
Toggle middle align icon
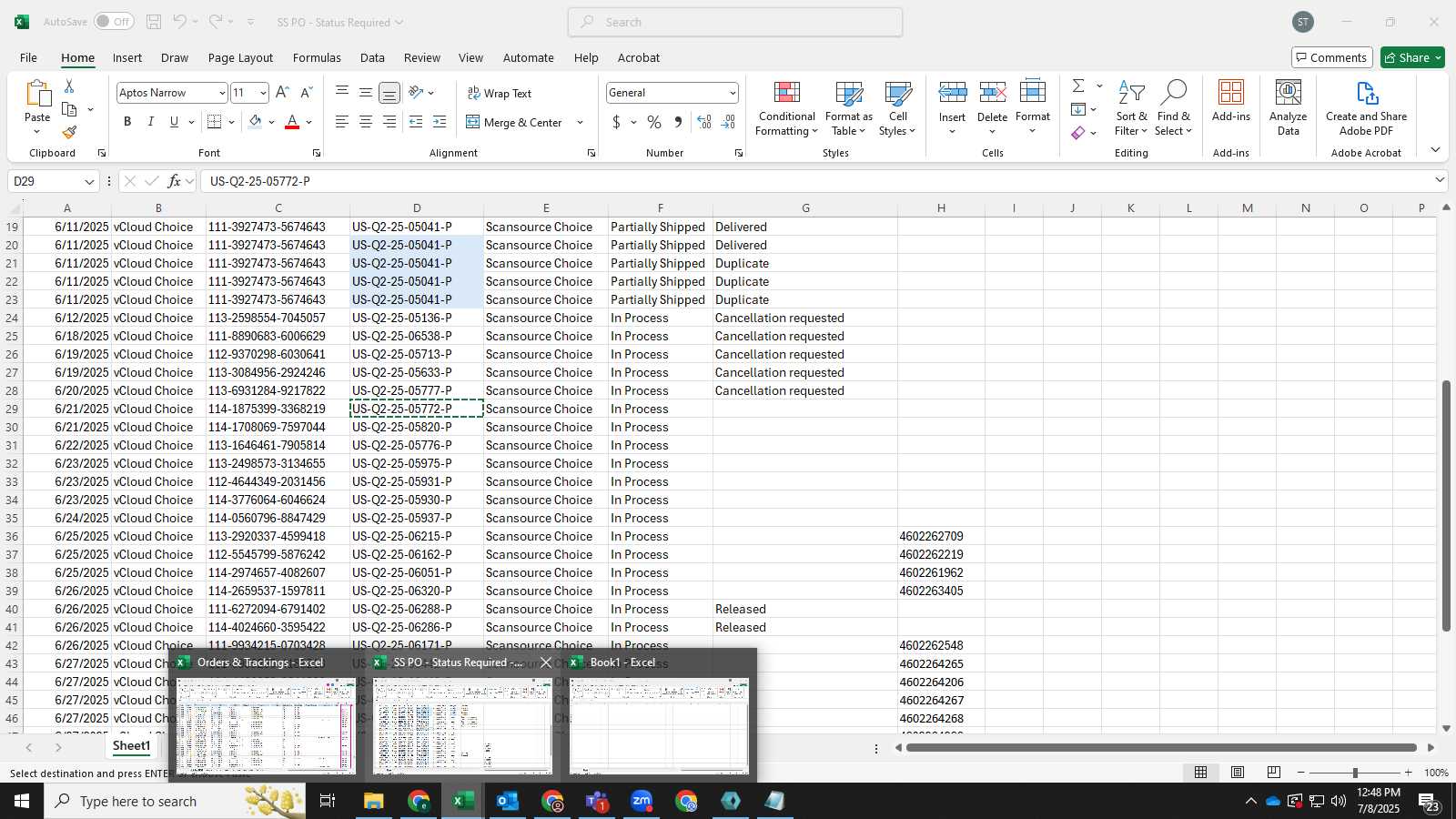pyautogui.click(x=366, y=92)
